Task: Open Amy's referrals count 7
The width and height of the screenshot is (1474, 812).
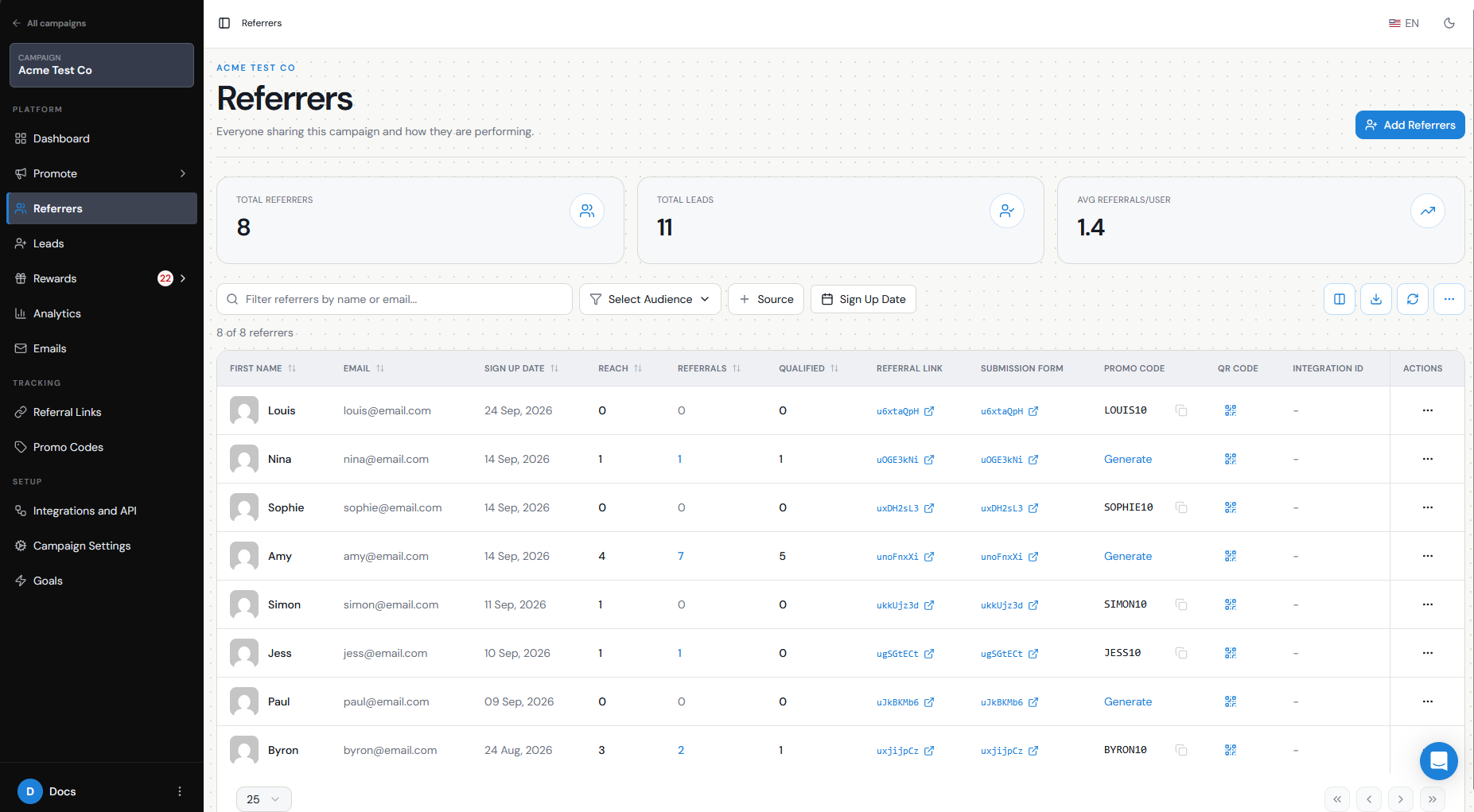Action: (x=681, y=556)
